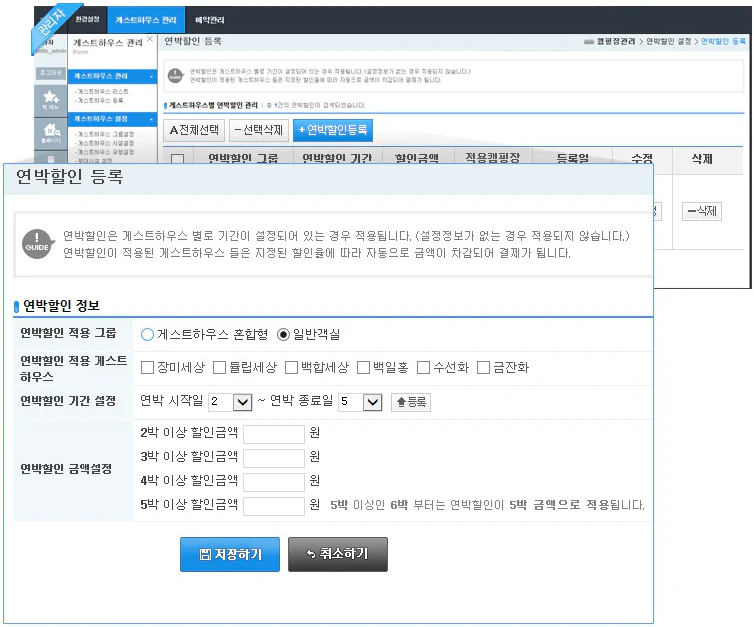Click the GUIDE icon in the popup dialog
Viewport: 754px width, 627px height.
click(37, 244)
